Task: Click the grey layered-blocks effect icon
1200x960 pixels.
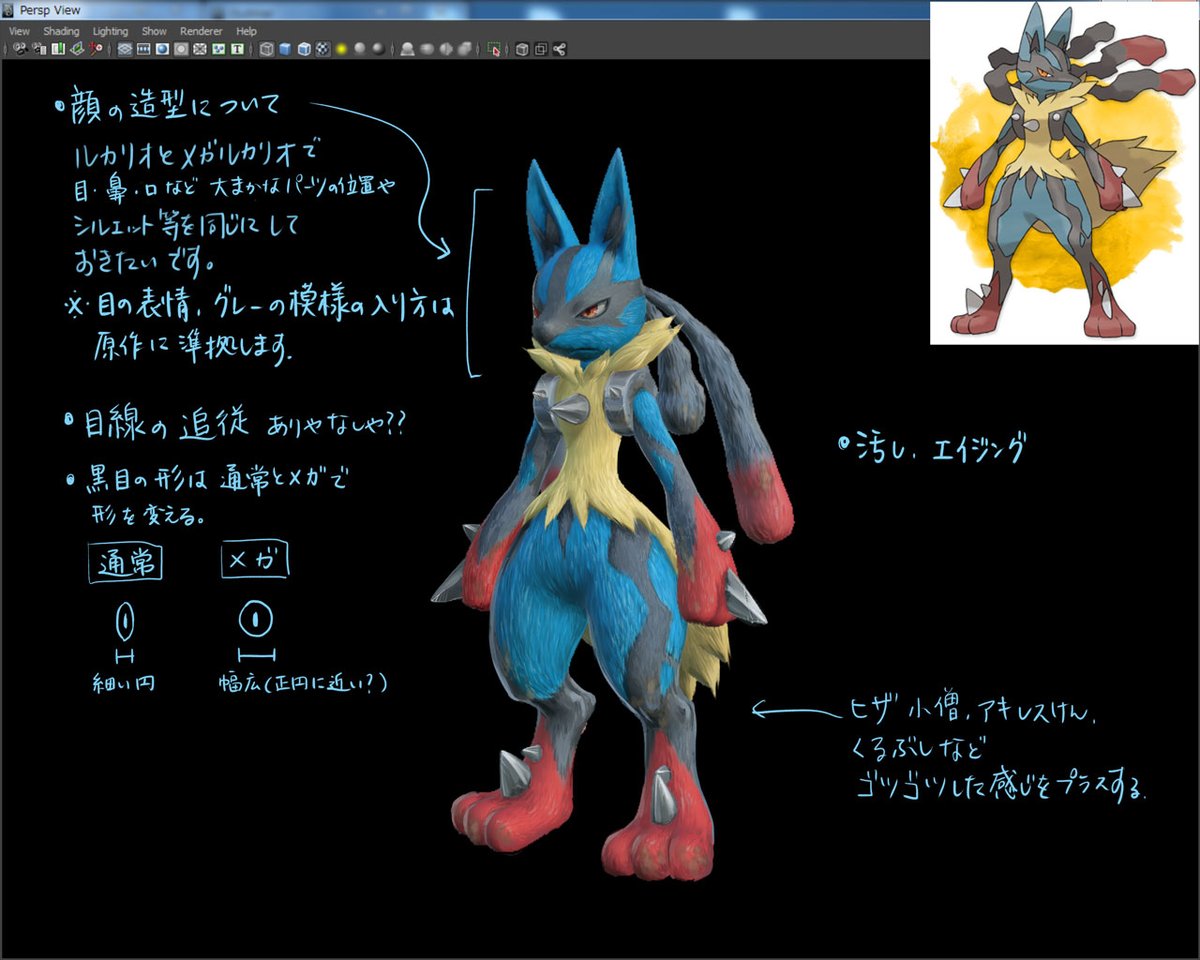Action: (464, 48)
